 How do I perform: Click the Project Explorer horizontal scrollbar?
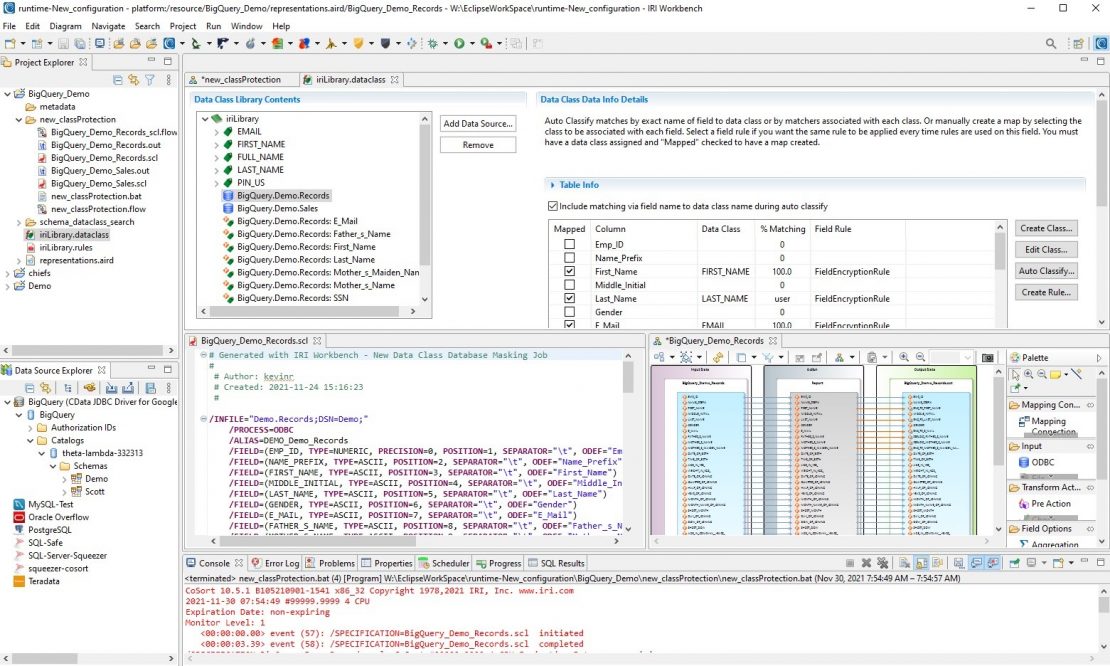(88, 350)
